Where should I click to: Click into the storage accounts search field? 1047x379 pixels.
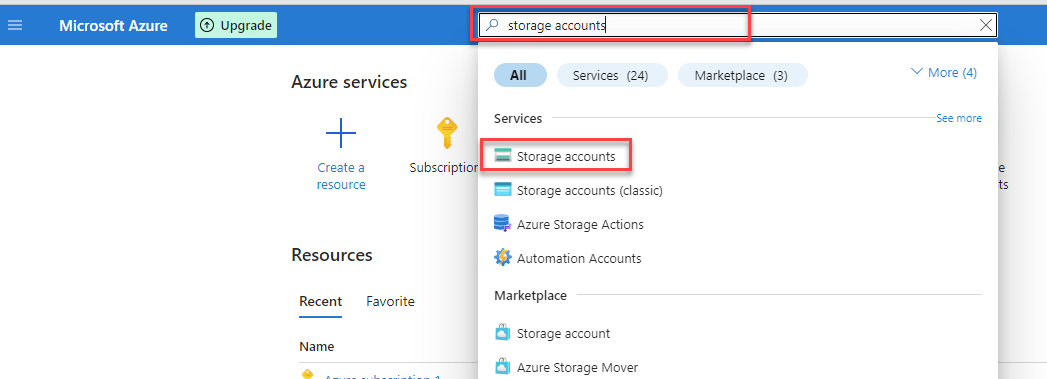[738, 25]
